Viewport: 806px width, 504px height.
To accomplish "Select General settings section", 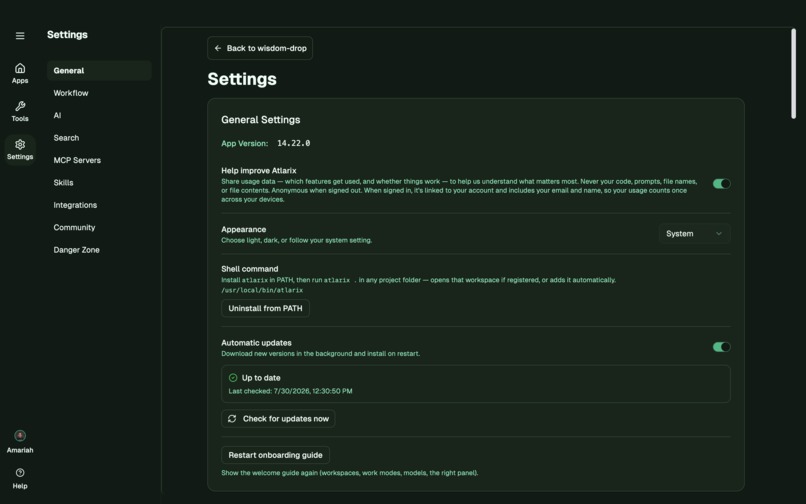I will pyautogui.click(x=99, y=70).
